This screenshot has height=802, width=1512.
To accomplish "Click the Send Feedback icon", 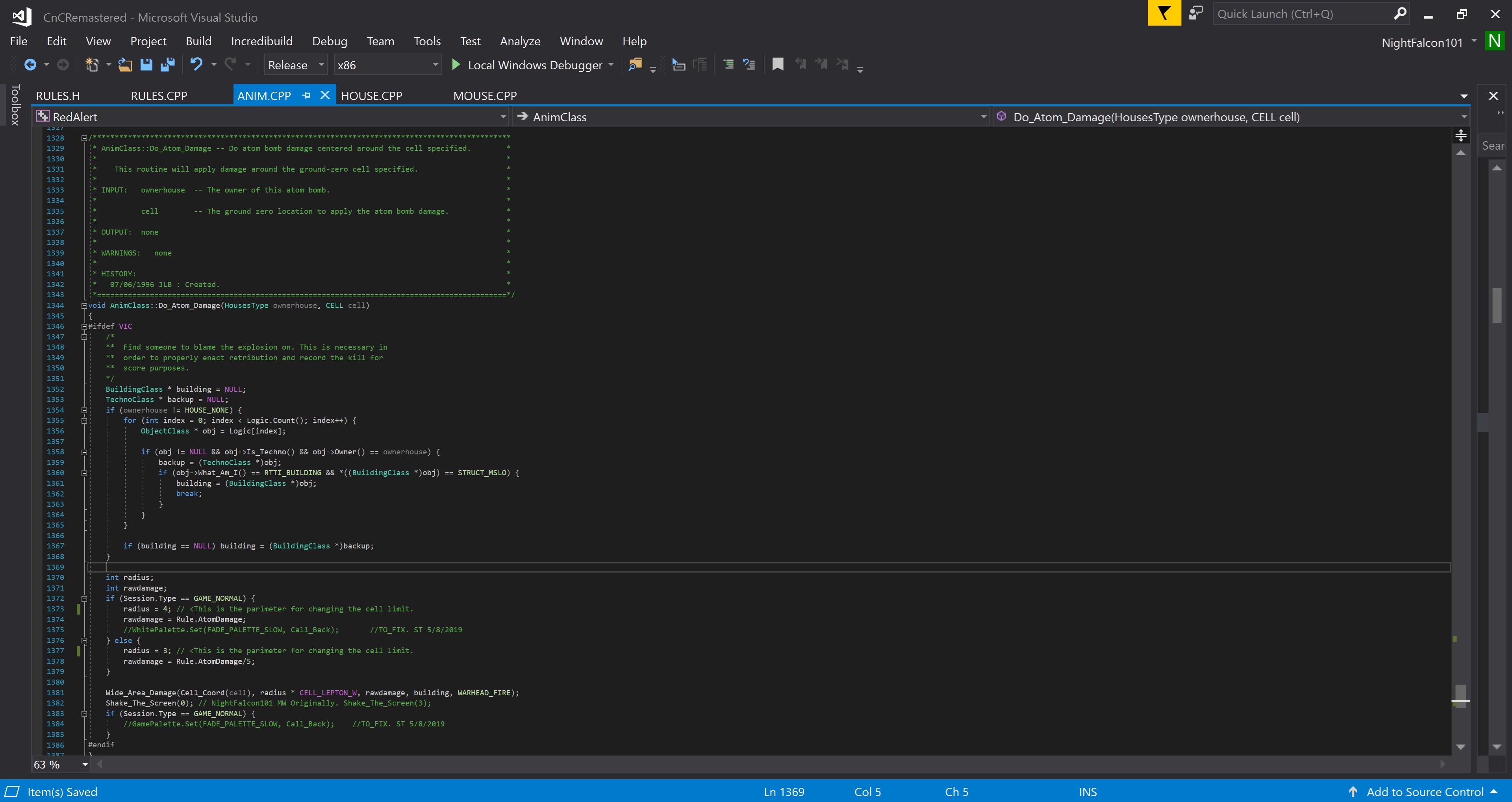I will [x=1196, y=13].
